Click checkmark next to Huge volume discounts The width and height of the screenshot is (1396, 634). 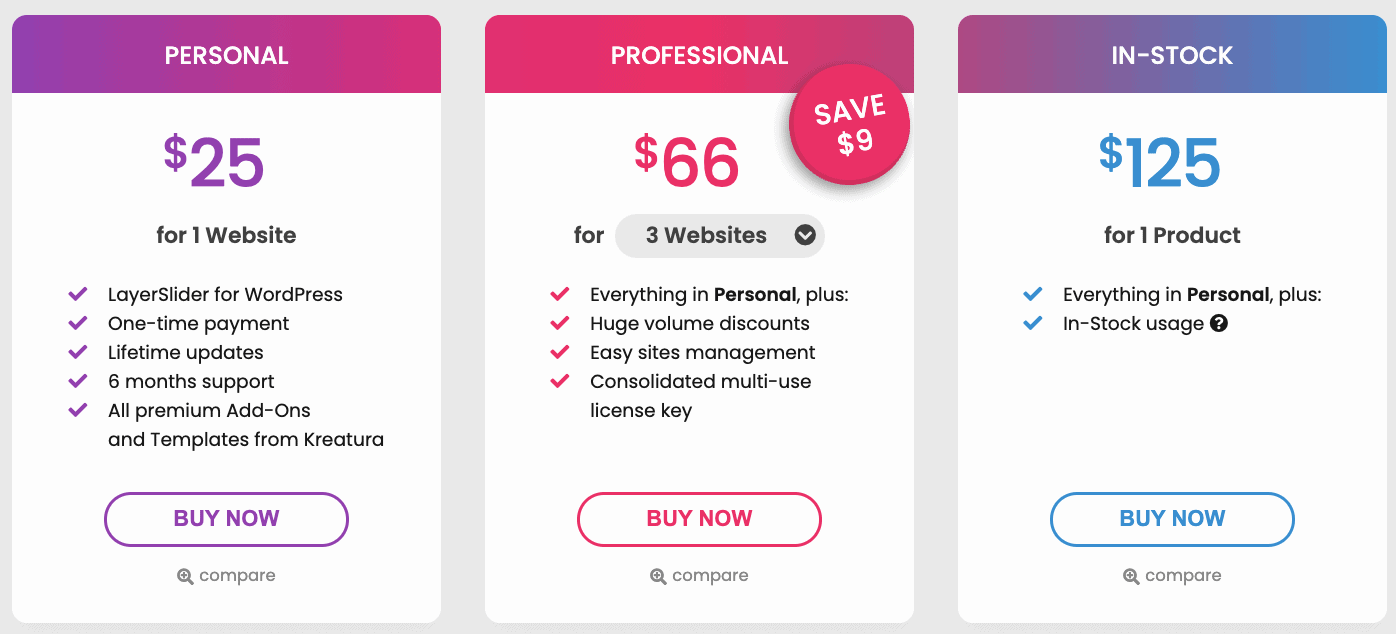[560, 323]
